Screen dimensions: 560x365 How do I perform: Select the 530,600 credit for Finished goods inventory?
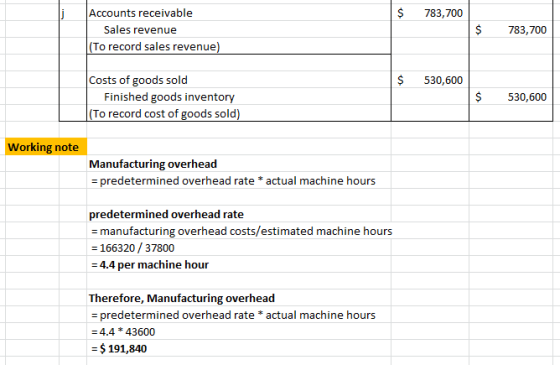point(511,97)
